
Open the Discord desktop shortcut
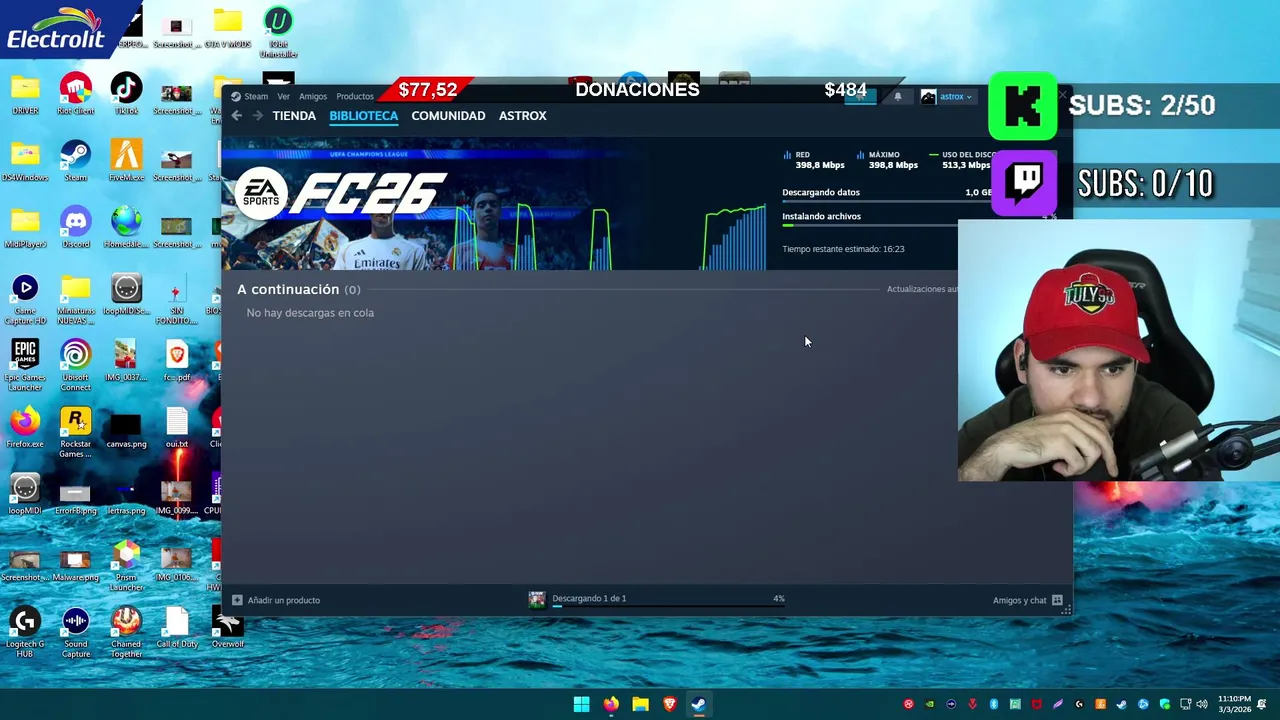(x=75, y=227)
